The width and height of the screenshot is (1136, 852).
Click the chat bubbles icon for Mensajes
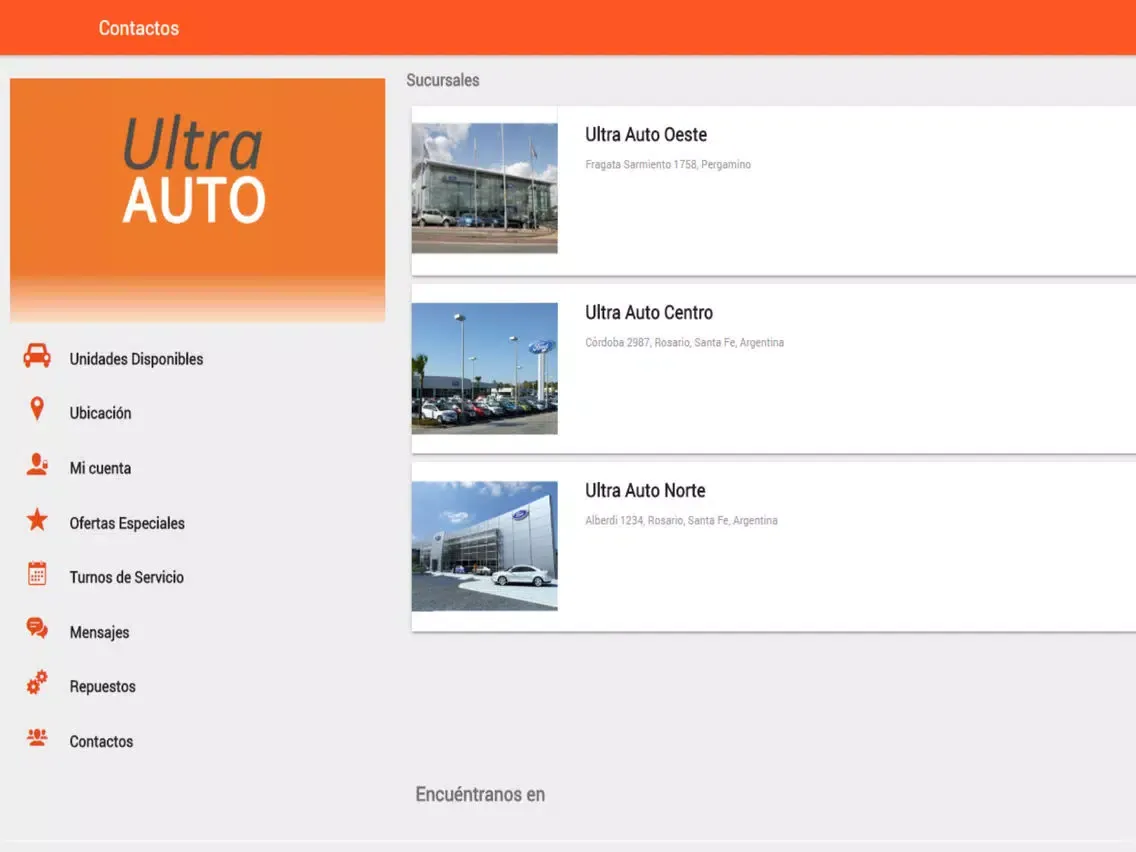[x=37, y=628]
